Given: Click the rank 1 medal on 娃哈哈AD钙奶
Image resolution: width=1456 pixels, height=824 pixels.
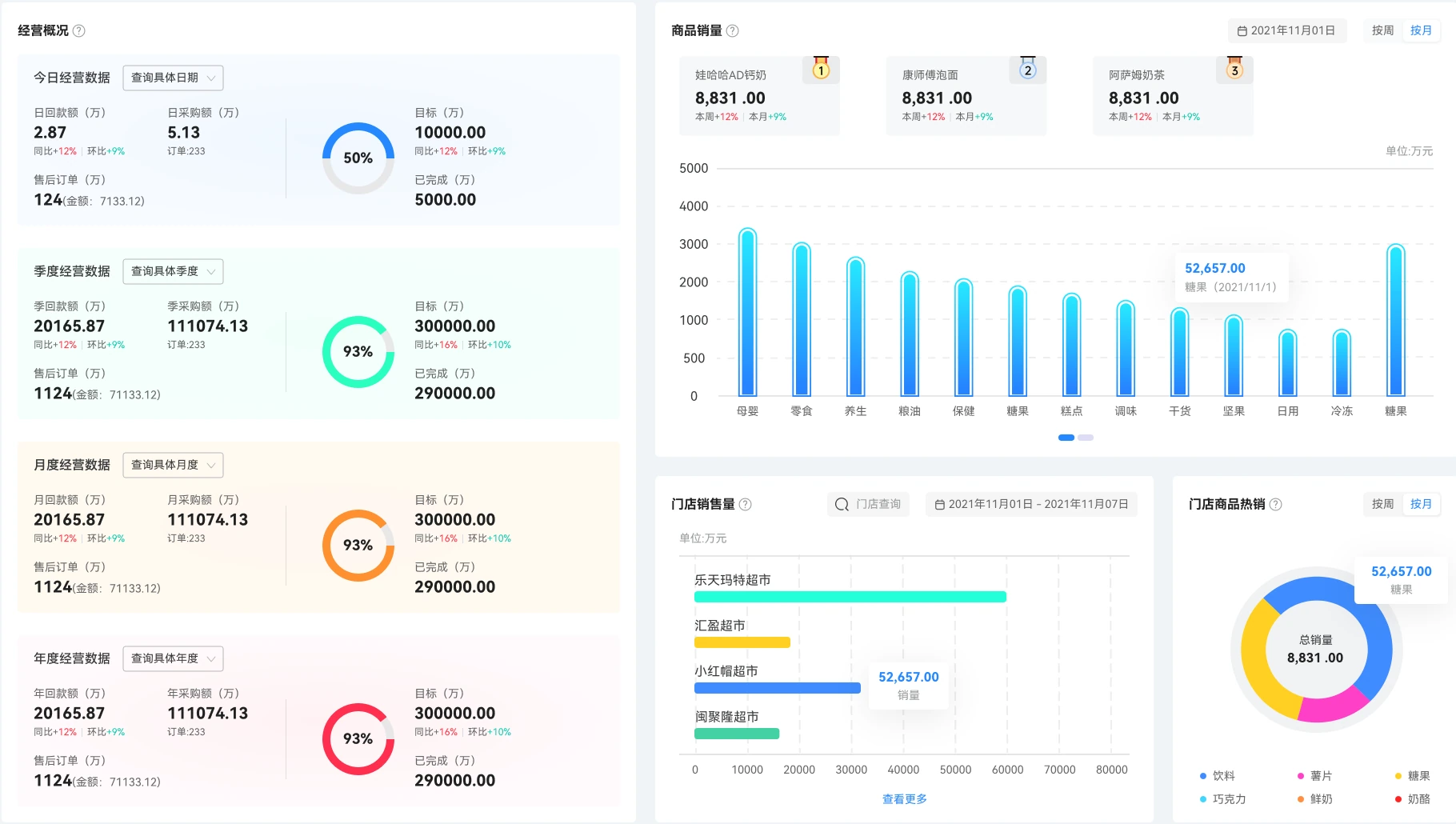Looking at the screenshot, I should click(x=821, y=69).
